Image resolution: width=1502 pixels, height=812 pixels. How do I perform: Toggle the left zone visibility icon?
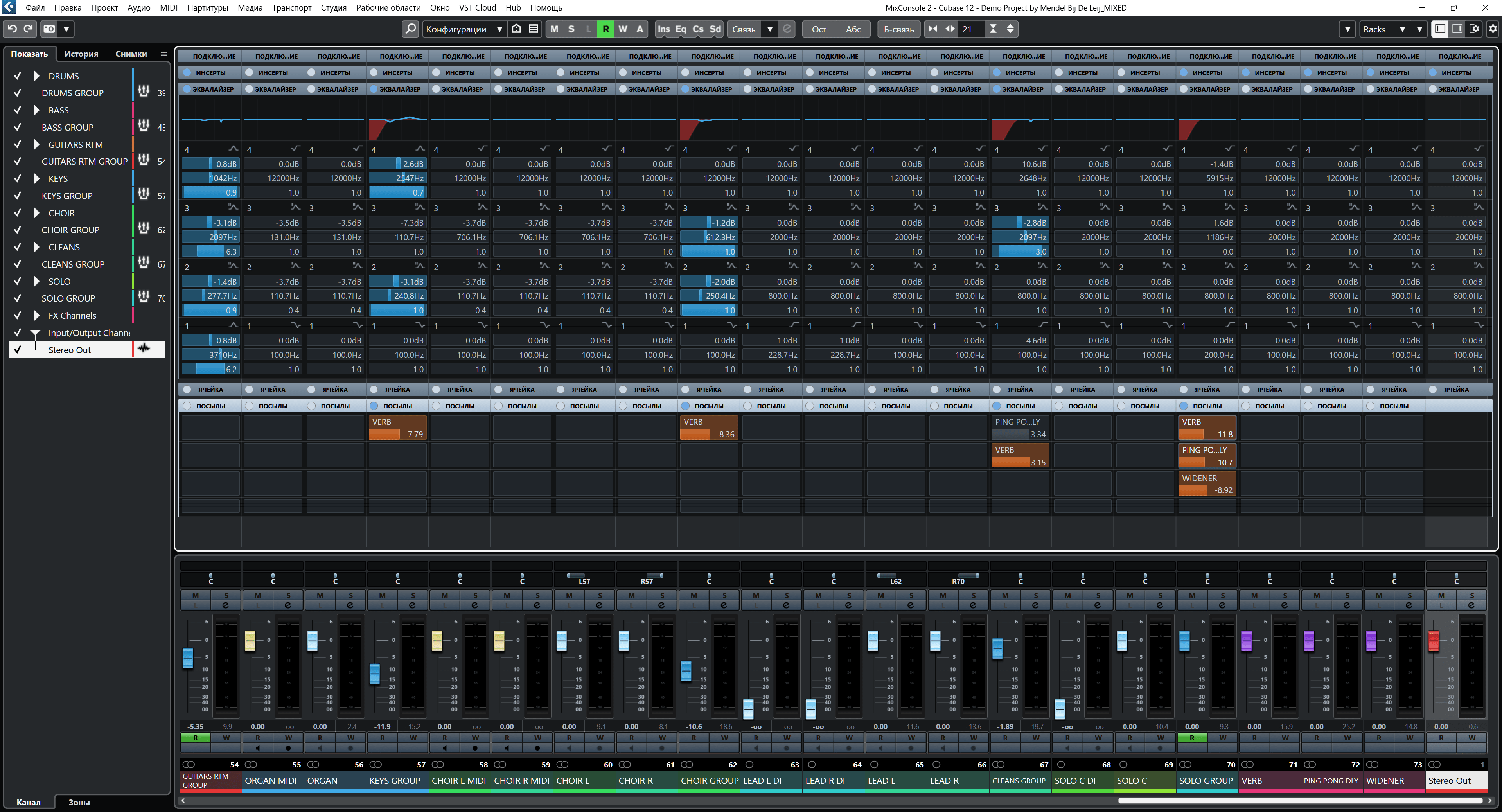[x=1439, y=29]
